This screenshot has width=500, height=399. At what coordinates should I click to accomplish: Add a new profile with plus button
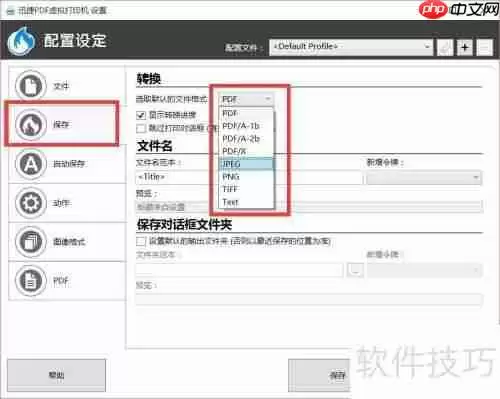tap(465, 47)
